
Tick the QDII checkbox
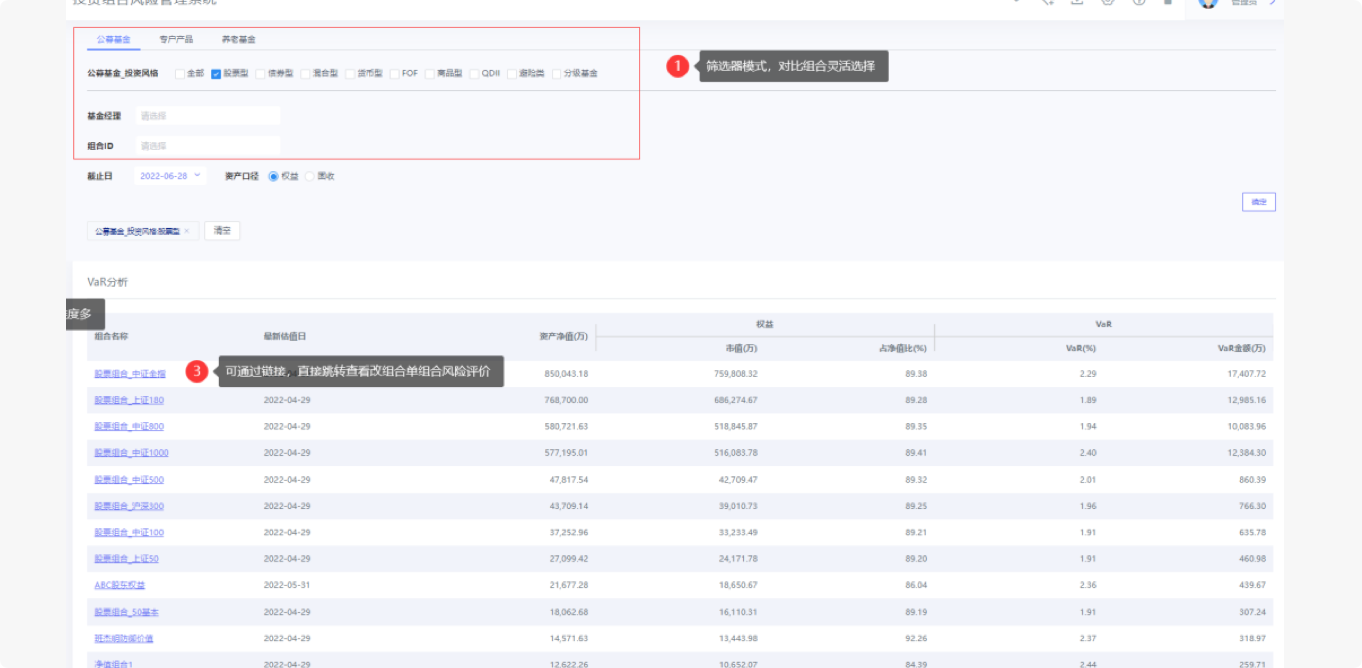(474, 73)
